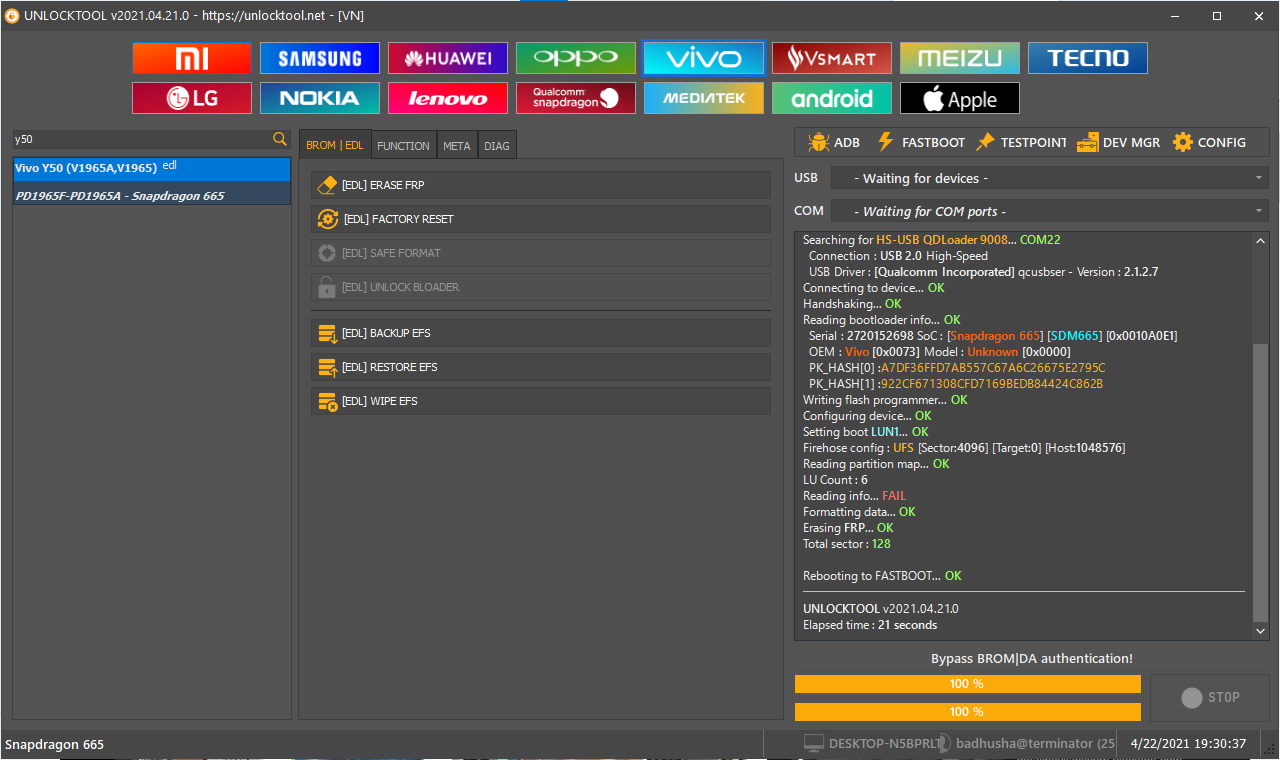Select the Samsung brand tile
1280x760 pixels.
320,58
